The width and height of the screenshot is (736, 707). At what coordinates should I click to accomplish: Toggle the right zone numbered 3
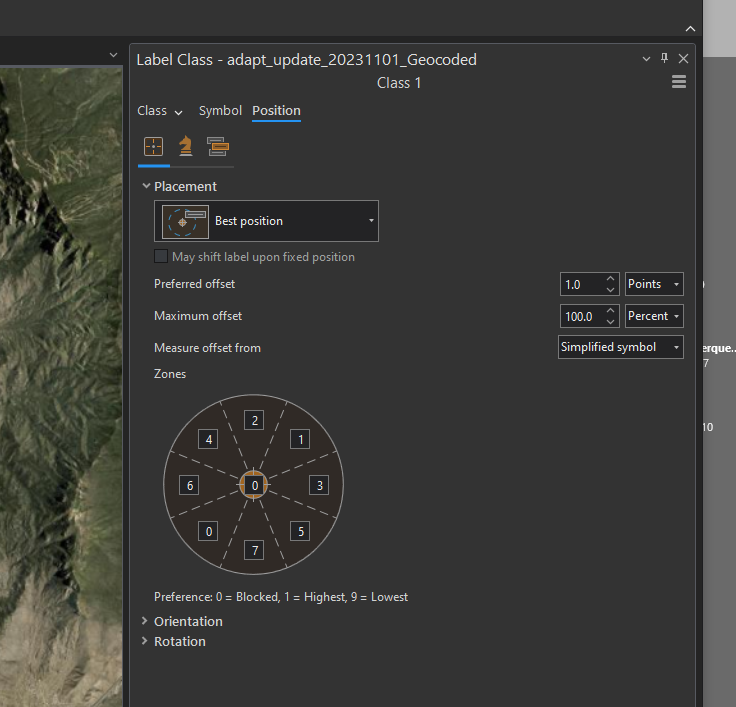coord(319,485)
